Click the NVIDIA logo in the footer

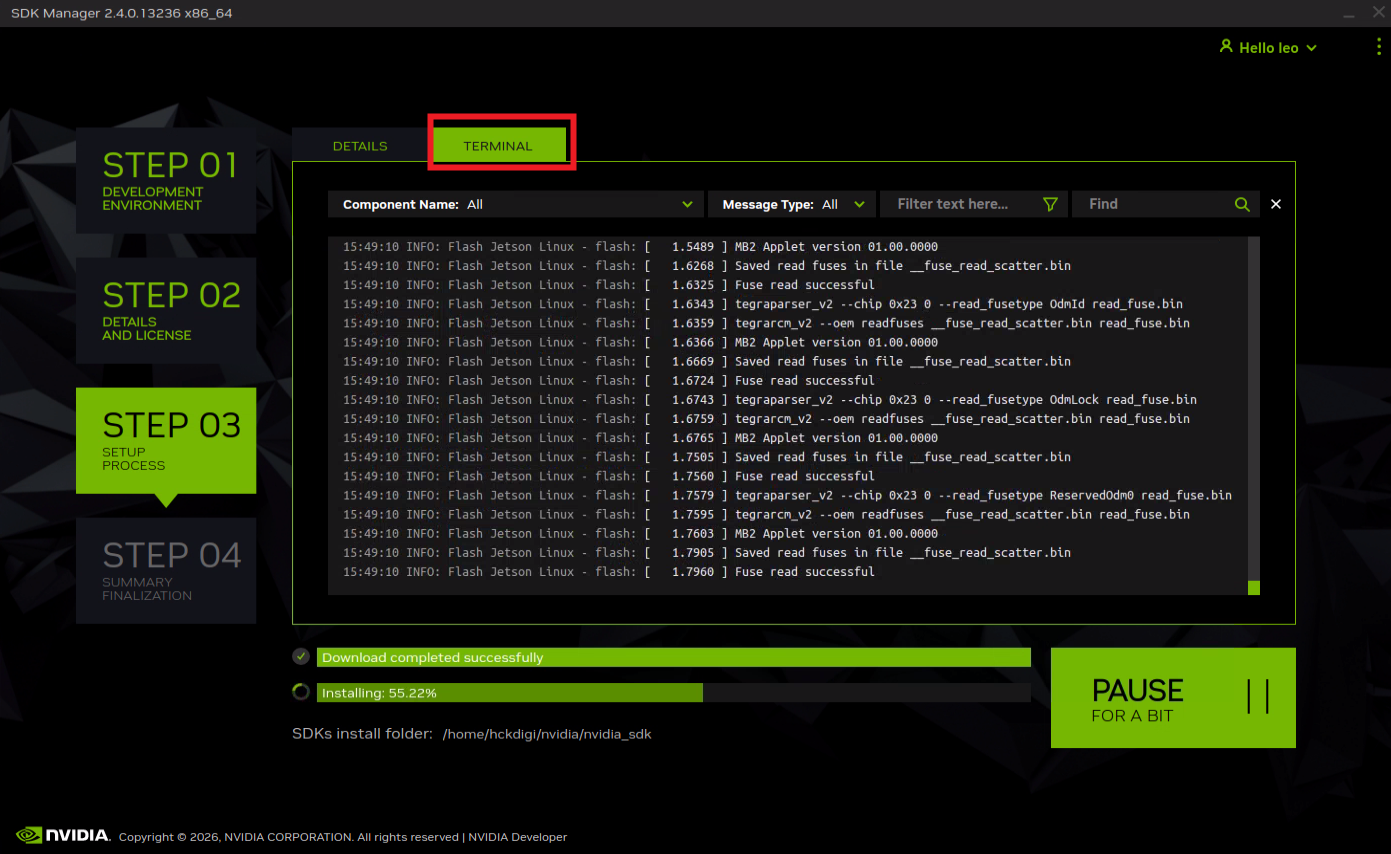[x=63, y=835]
